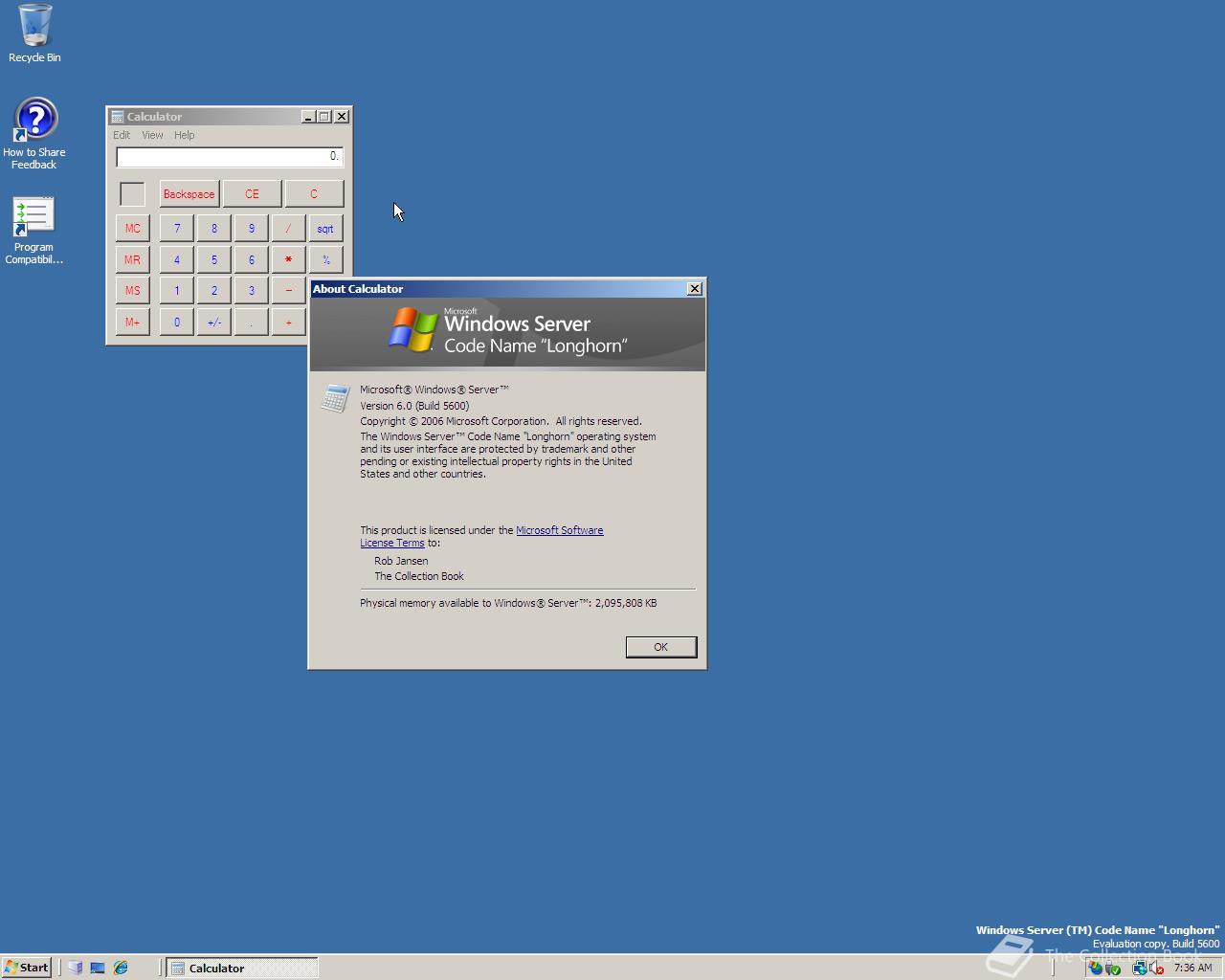Minimize the Calculator window

[x=308, y=117]
